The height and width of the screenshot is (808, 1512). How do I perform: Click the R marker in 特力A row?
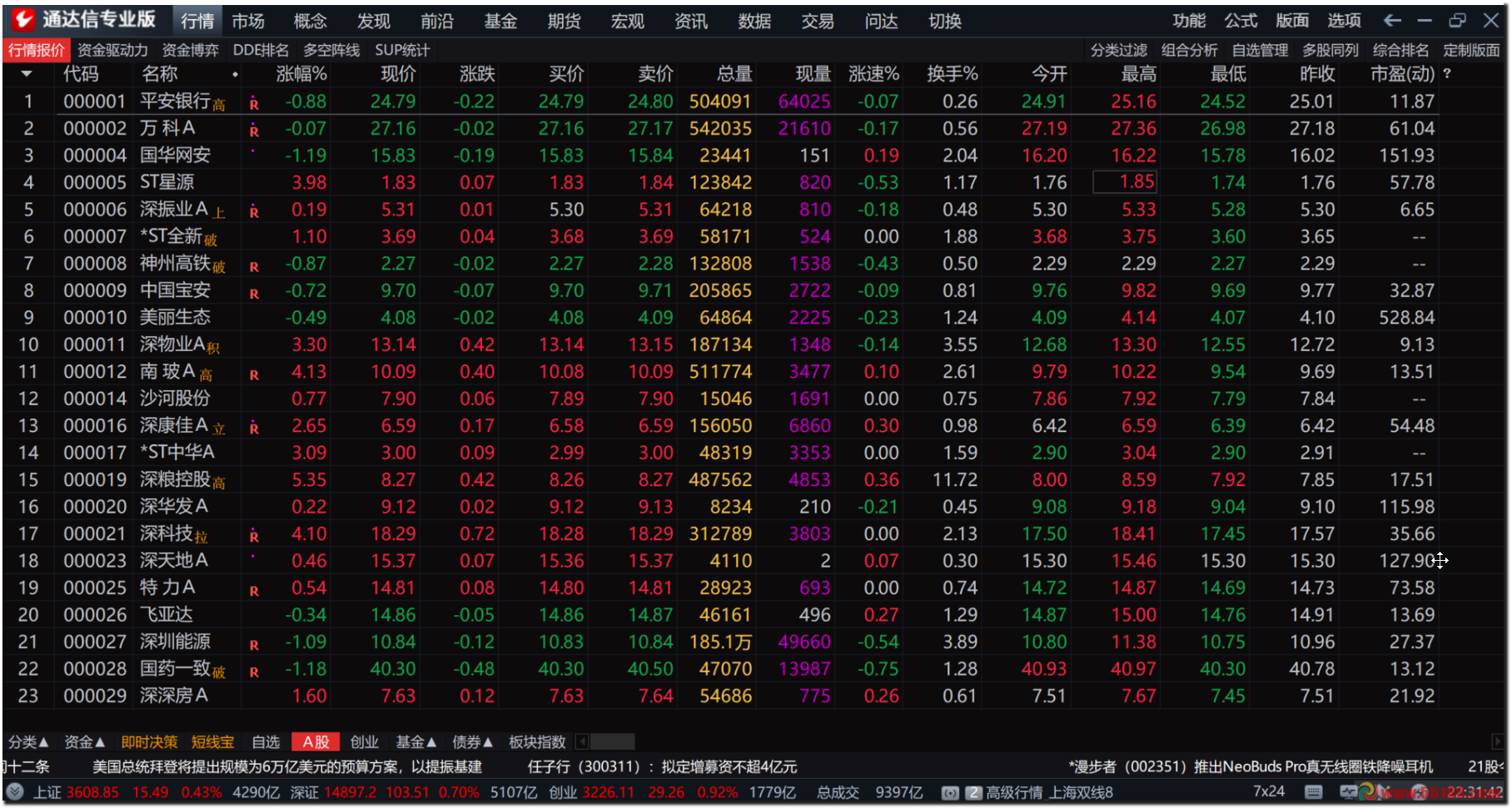(x=254, y=591)
